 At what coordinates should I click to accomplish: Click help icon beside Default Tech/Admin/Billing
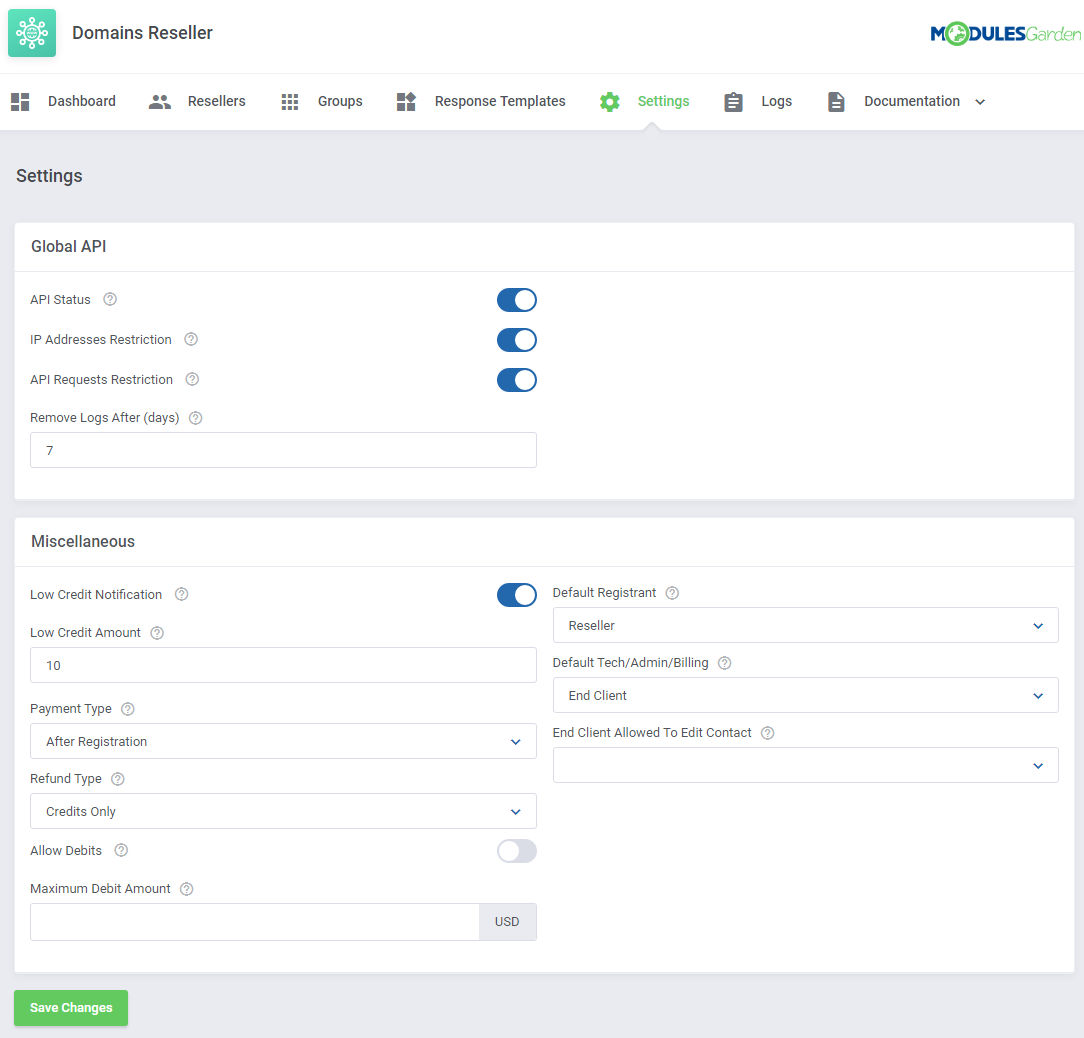point(725,663)
